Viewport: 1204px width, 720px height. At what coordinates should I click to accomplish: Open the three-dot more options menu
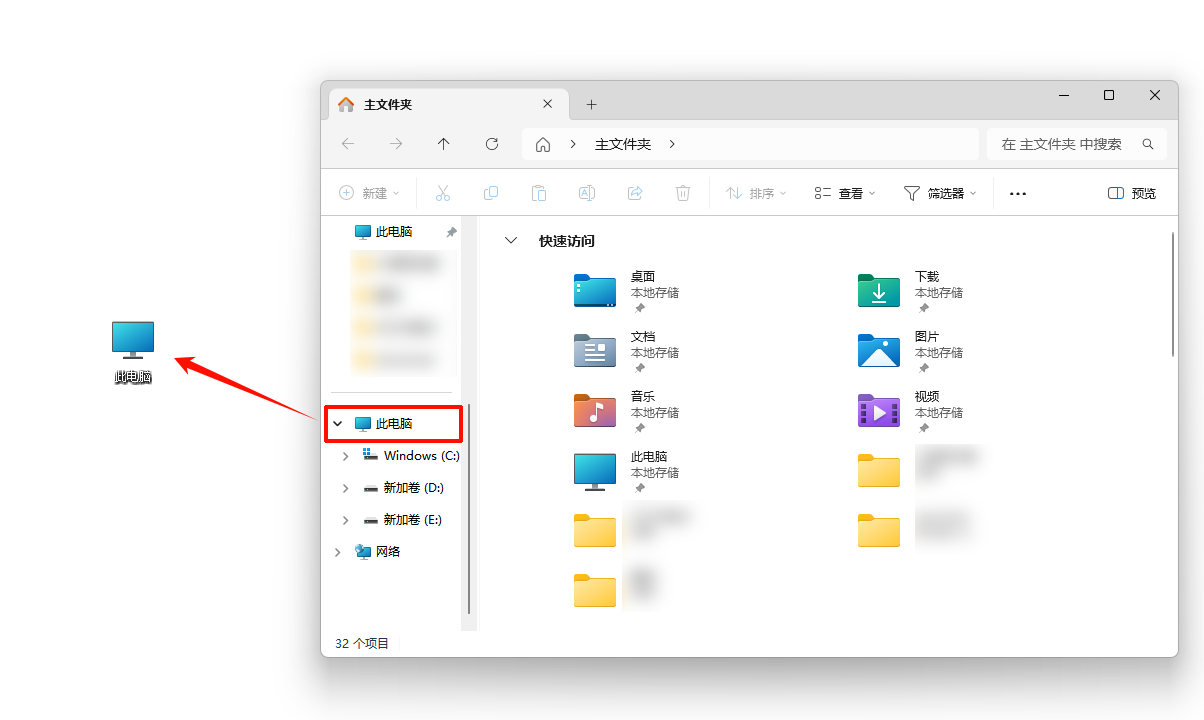coord(1018,194)
